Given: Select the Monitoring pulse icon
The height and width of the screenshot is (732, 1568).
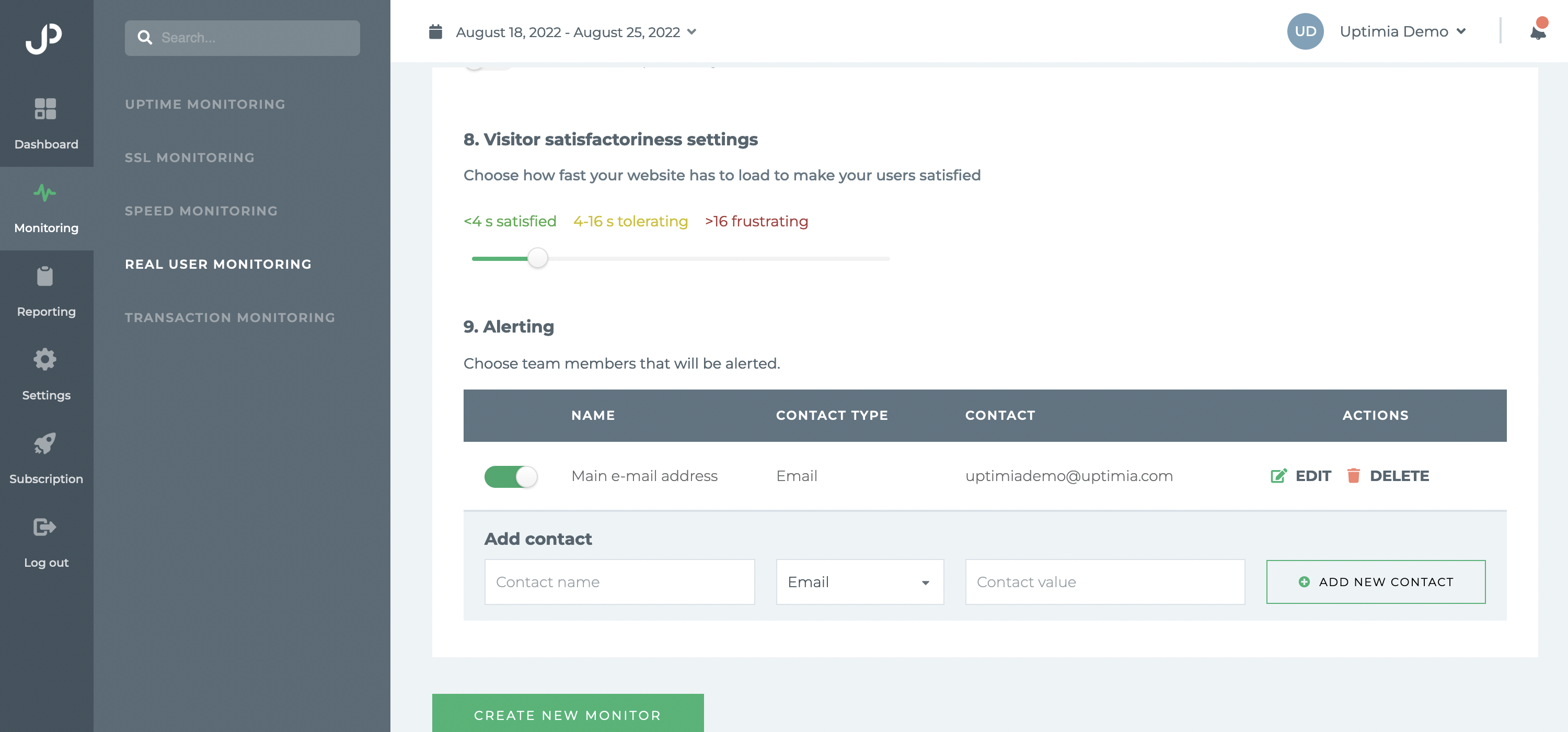Looking at the screenshot, I should [45, 193].
